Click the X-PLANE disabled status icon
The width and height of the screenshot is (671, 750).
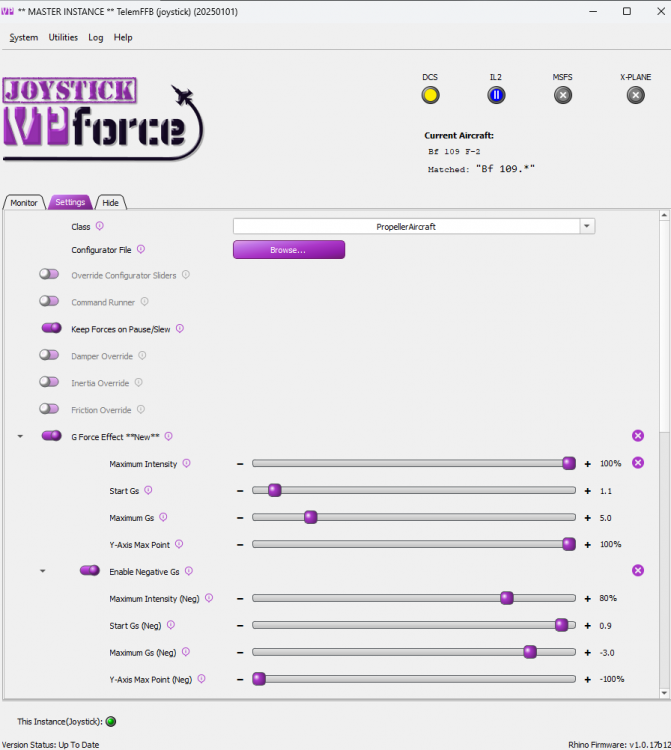point(636,95)
